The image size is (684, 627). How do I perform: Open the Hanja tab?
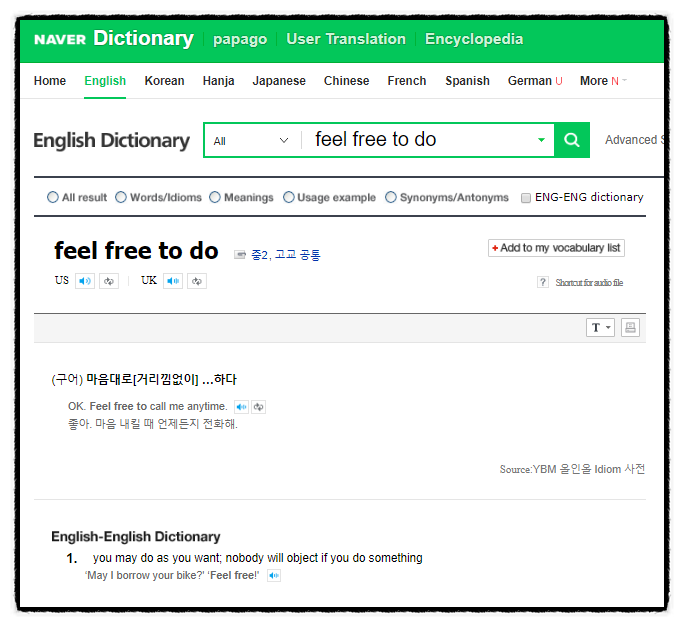pyautogui.click(x=219, y=81)
